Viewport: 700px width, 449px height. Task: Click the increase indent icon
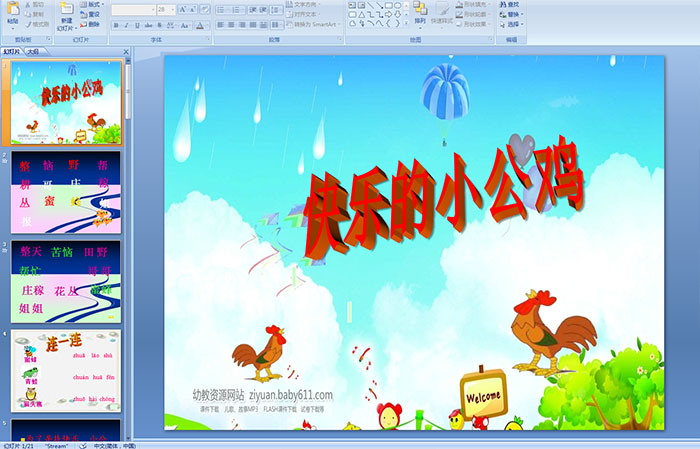(263, 10)
